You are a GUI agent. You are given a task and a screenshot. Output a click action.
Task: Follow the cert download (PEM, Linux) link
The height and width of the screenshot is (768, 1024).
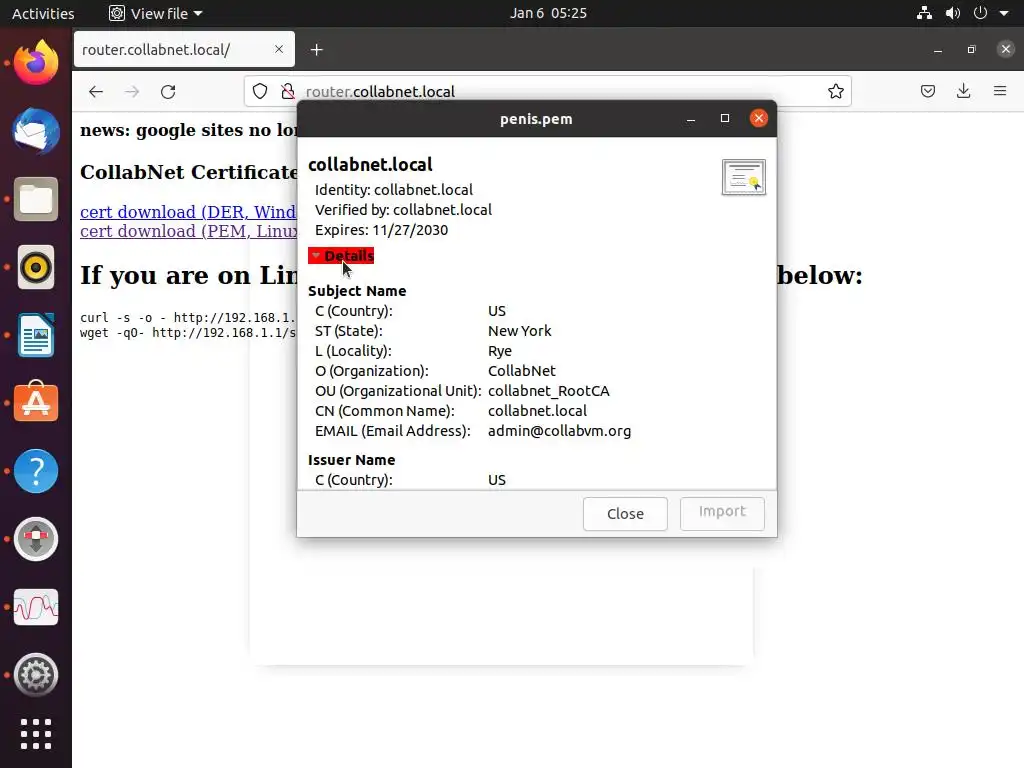click(188, 231)
